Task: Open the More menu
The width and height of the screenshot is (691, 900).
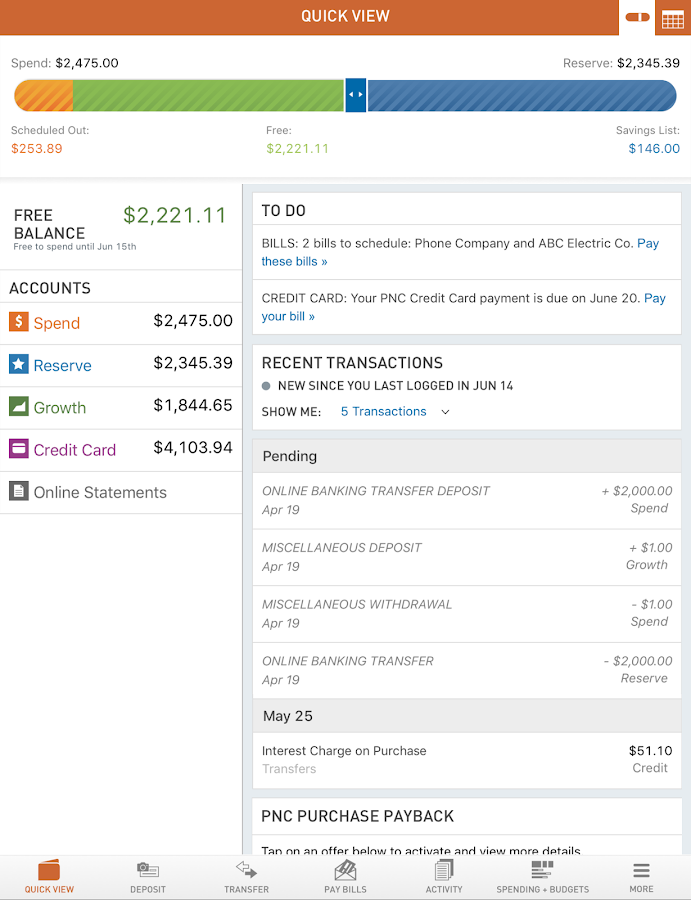Action: click(641, 876)
